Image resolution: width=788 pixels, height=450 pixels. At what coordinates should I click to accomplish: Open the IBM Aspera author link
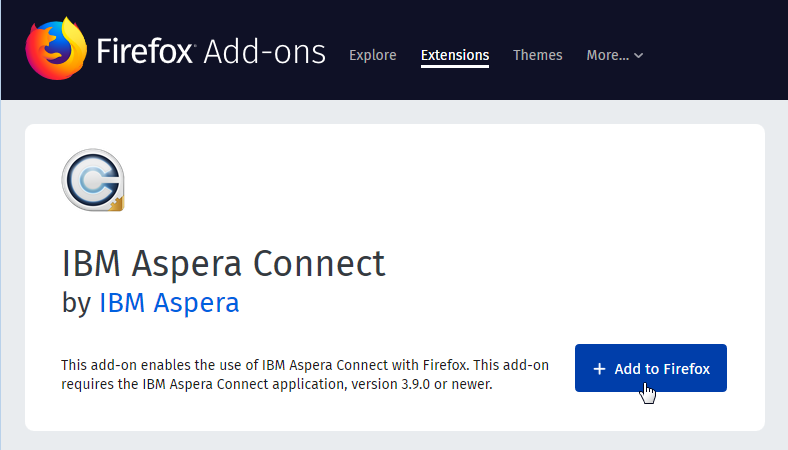169,302
